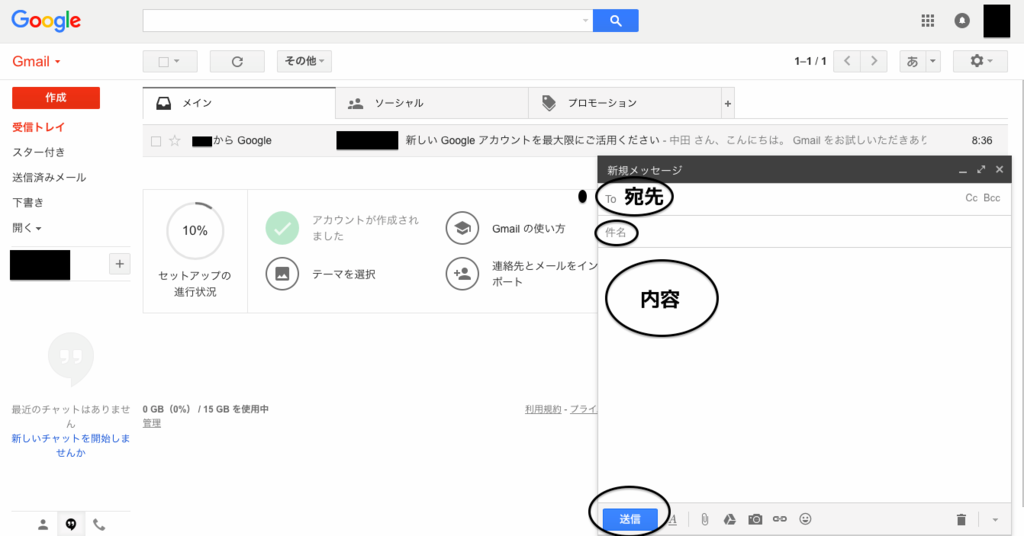This screenshot has width=1024, height=536.
Task: Insert emoji with the smiley icon
Action: (x=805, y=519)
